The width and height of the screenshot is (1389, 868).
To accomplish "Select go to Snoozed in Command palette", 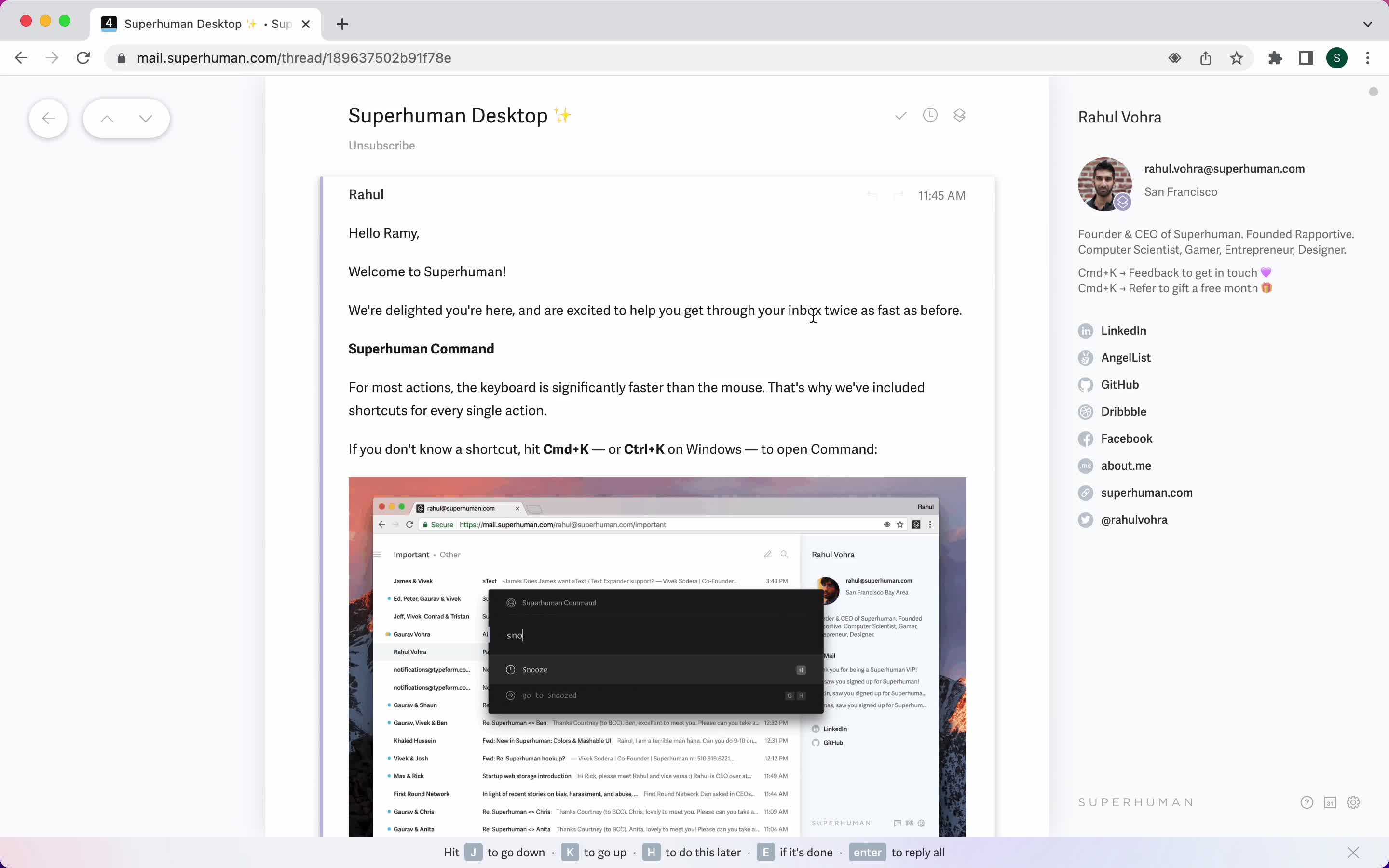I will click(x=654, y=695).
